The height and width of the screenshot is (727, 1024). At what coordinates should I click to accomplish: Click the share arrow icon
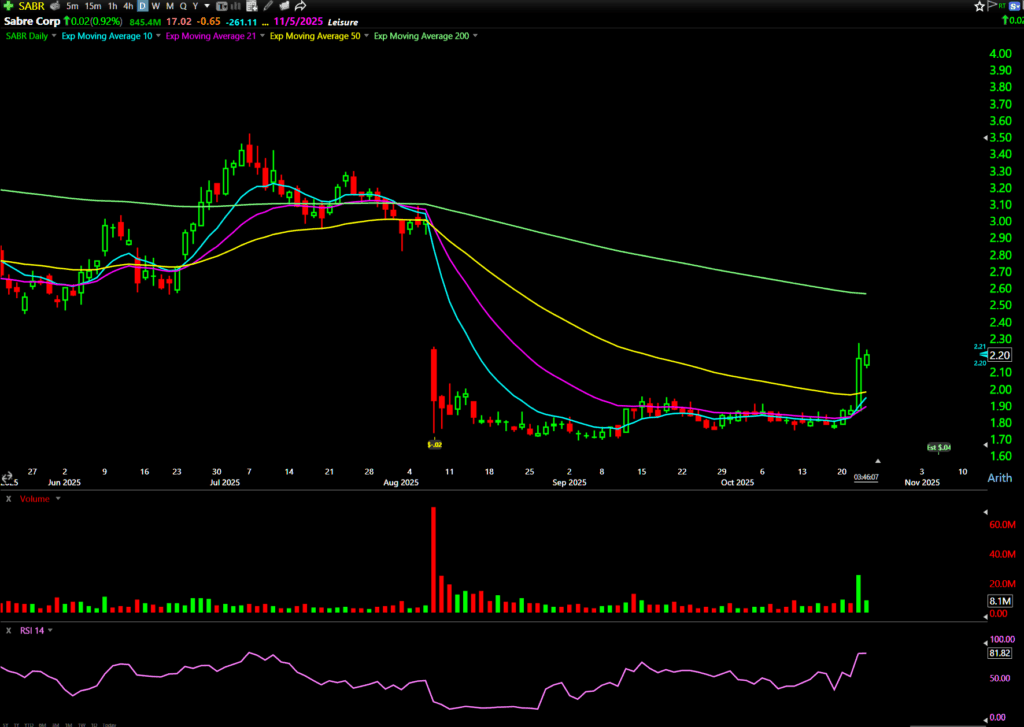(x=301, y=6)
